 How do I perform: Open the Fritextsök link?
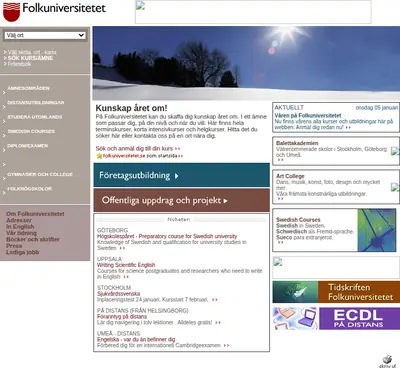click(19, 64)
